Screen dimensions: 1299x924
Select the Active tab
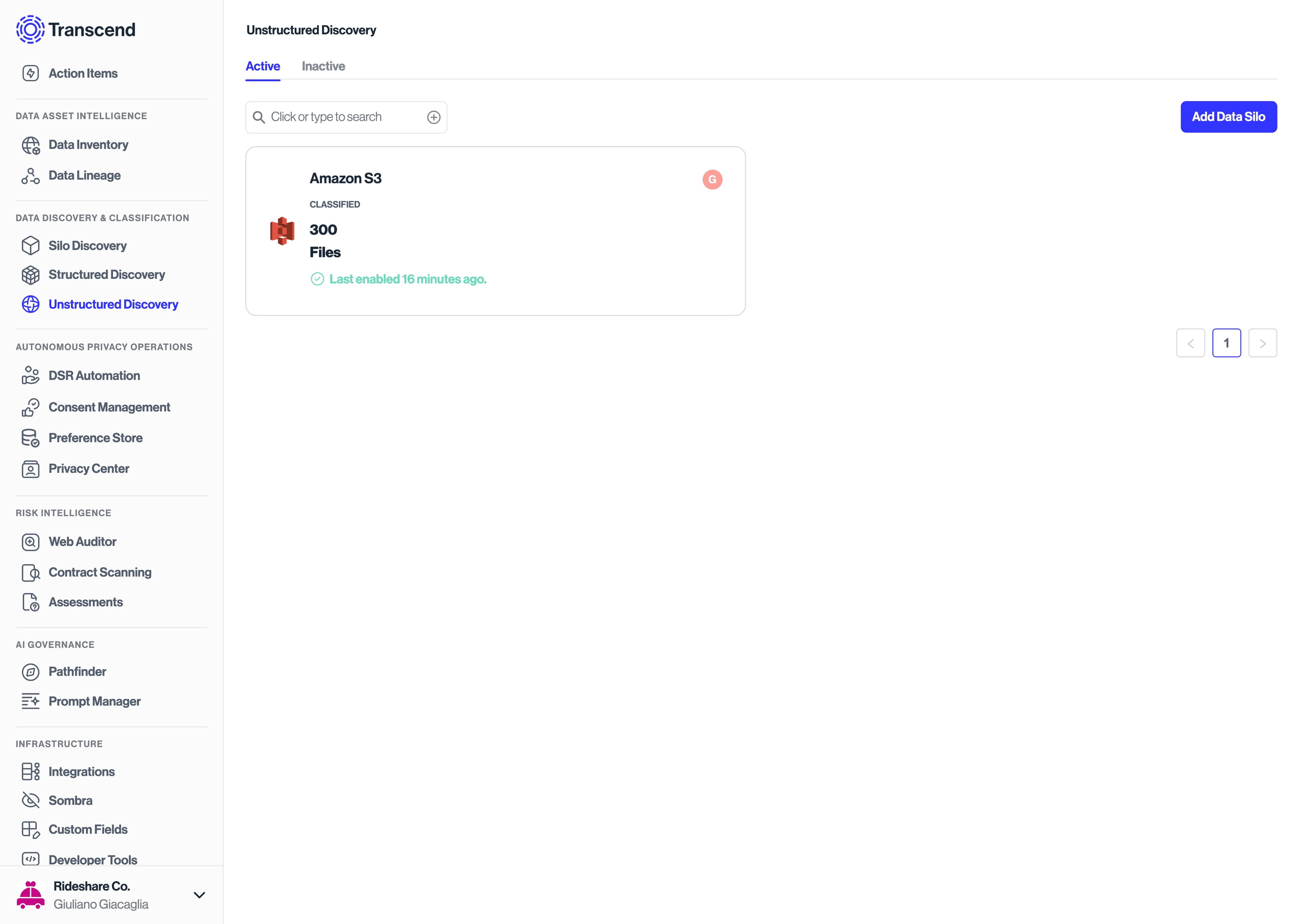click(262, 66)
